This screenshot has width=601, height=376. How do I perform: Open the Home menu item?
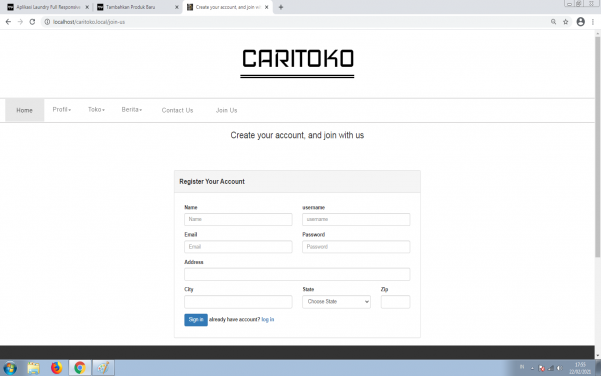click(25, 110)
